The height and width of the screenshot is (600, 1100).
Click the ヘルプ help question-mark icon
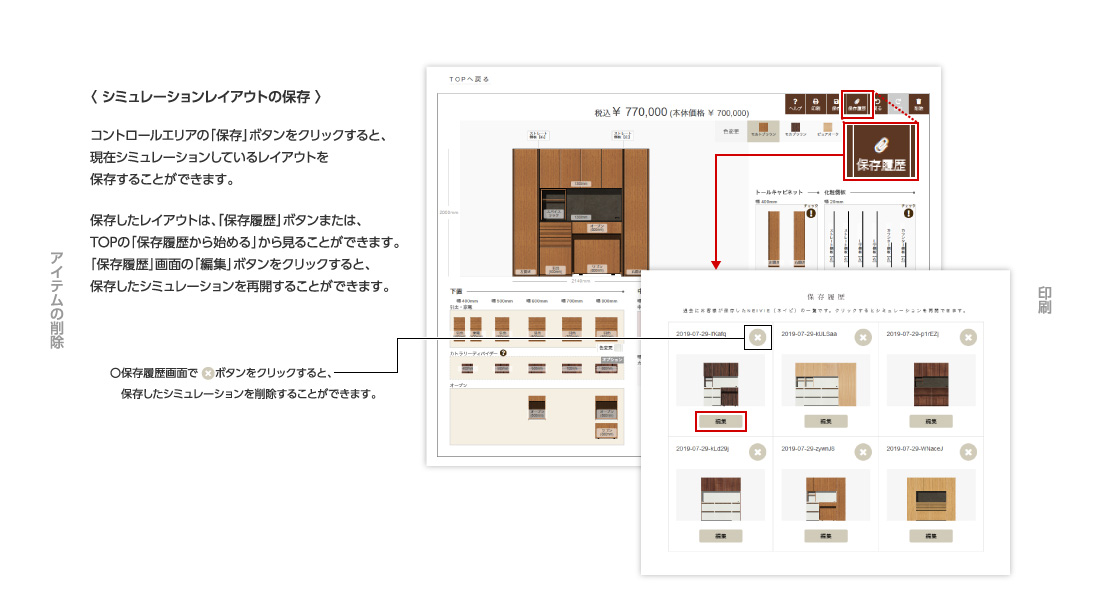coord(796,103)
